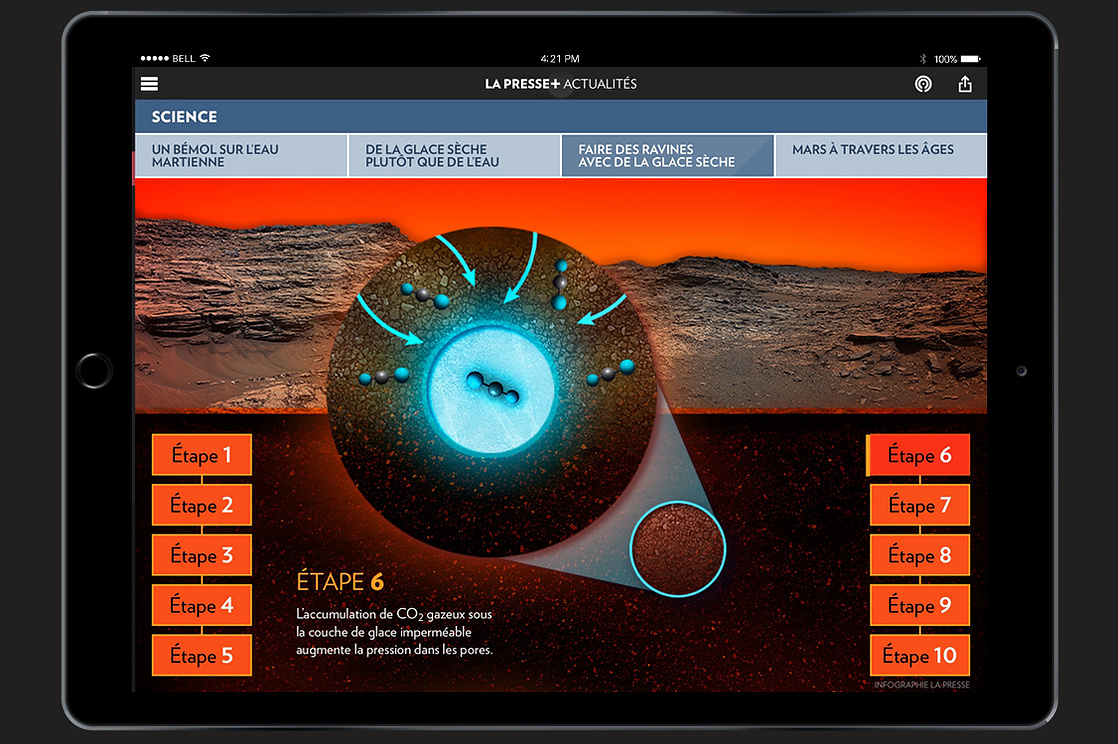Tap the Bluetooth status icon
The width and height of the screenshot is (1118, 744).
pos(923,58)
